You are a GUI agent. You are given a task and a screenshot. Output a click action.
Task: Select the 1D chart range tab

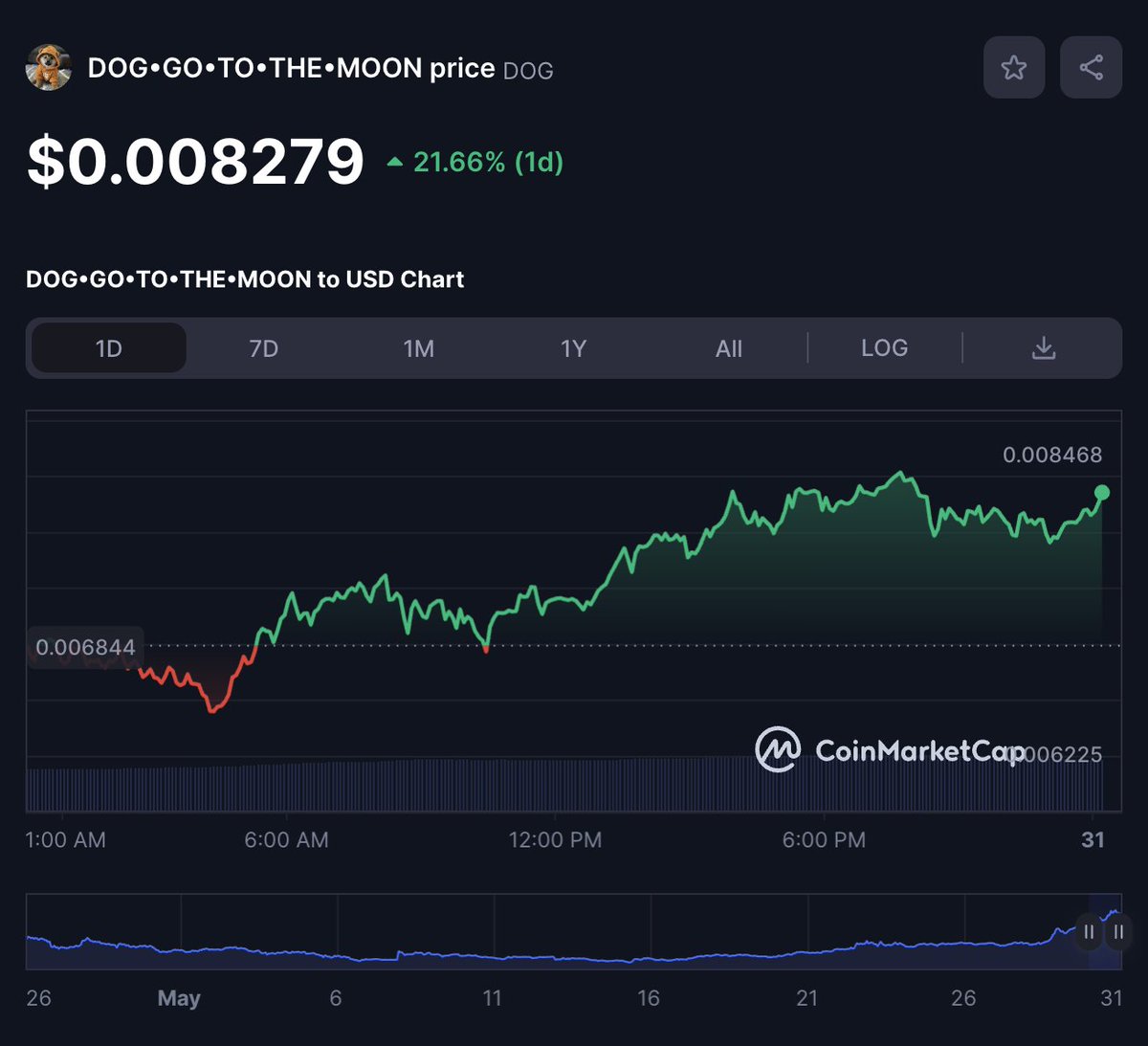109,348
